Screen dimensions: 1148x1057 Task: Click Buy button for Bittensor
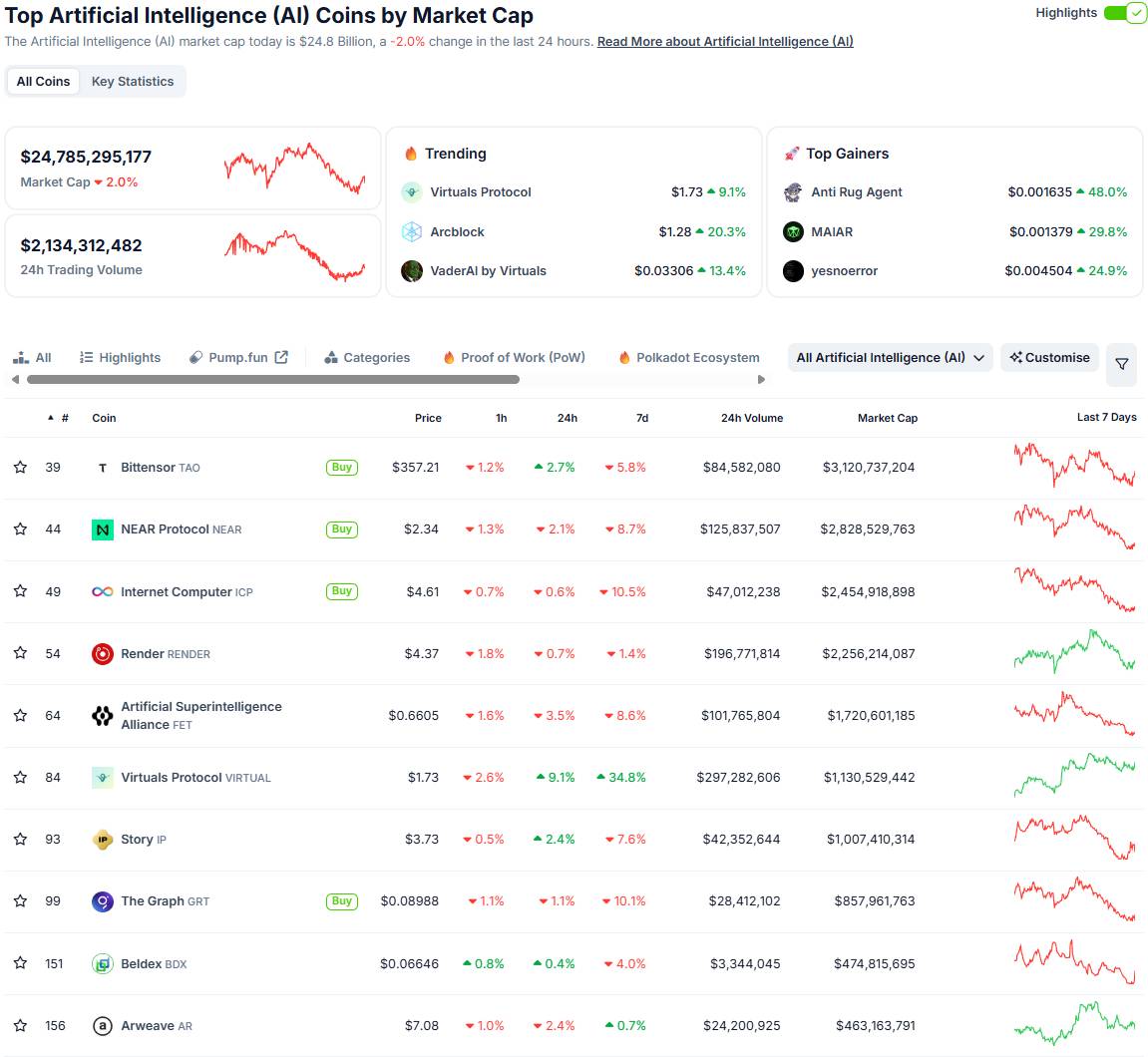pyautogui.click(x=342, y=467)
